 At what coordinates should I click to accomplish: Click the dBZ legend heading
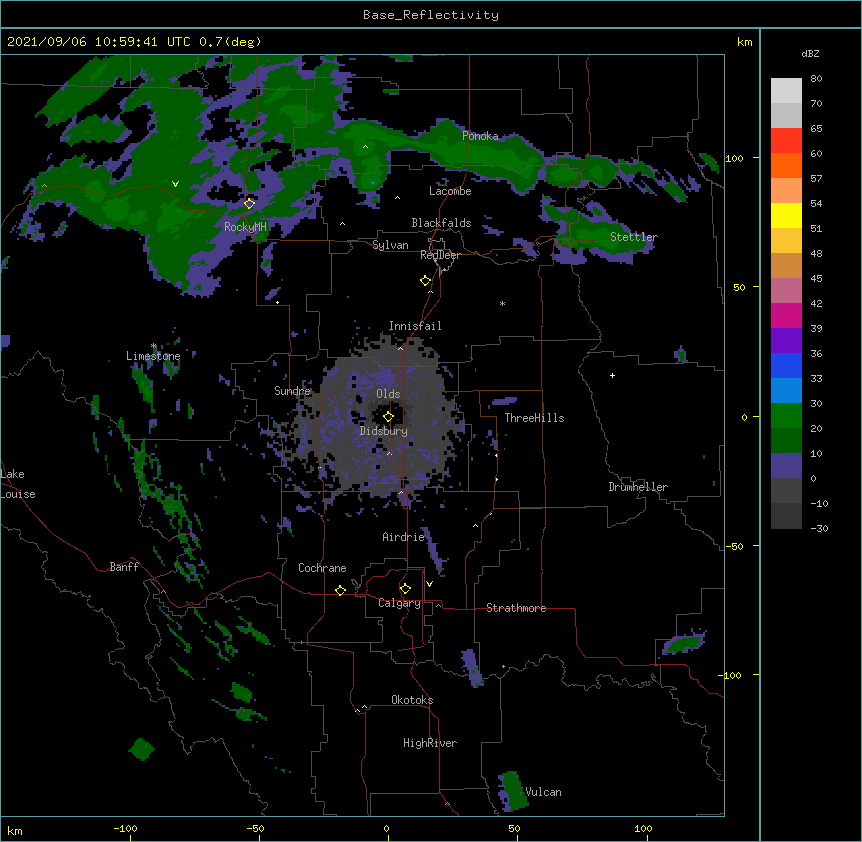pos(810,53)
